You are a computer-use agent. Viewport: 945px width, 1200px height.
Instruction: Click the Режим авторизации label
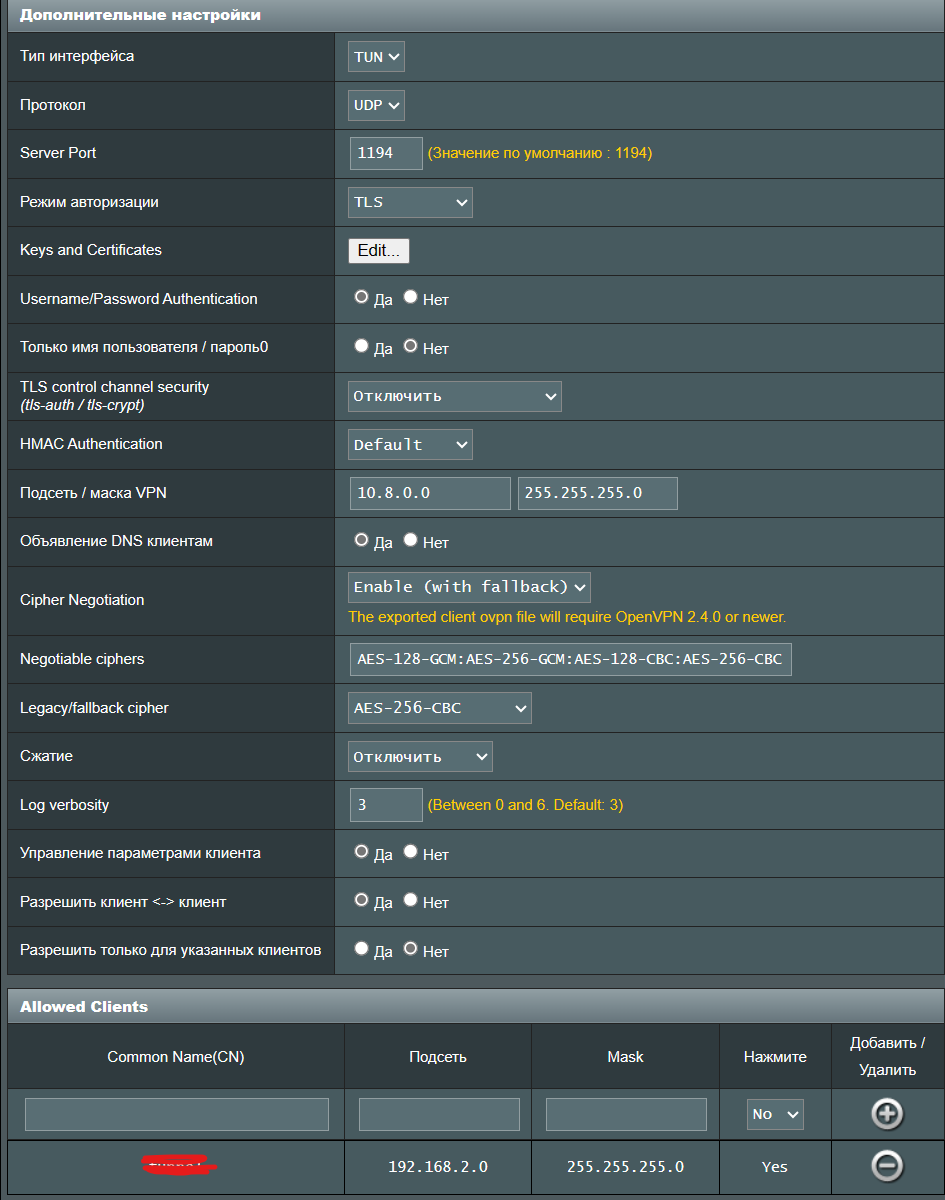tap(89, 202)
